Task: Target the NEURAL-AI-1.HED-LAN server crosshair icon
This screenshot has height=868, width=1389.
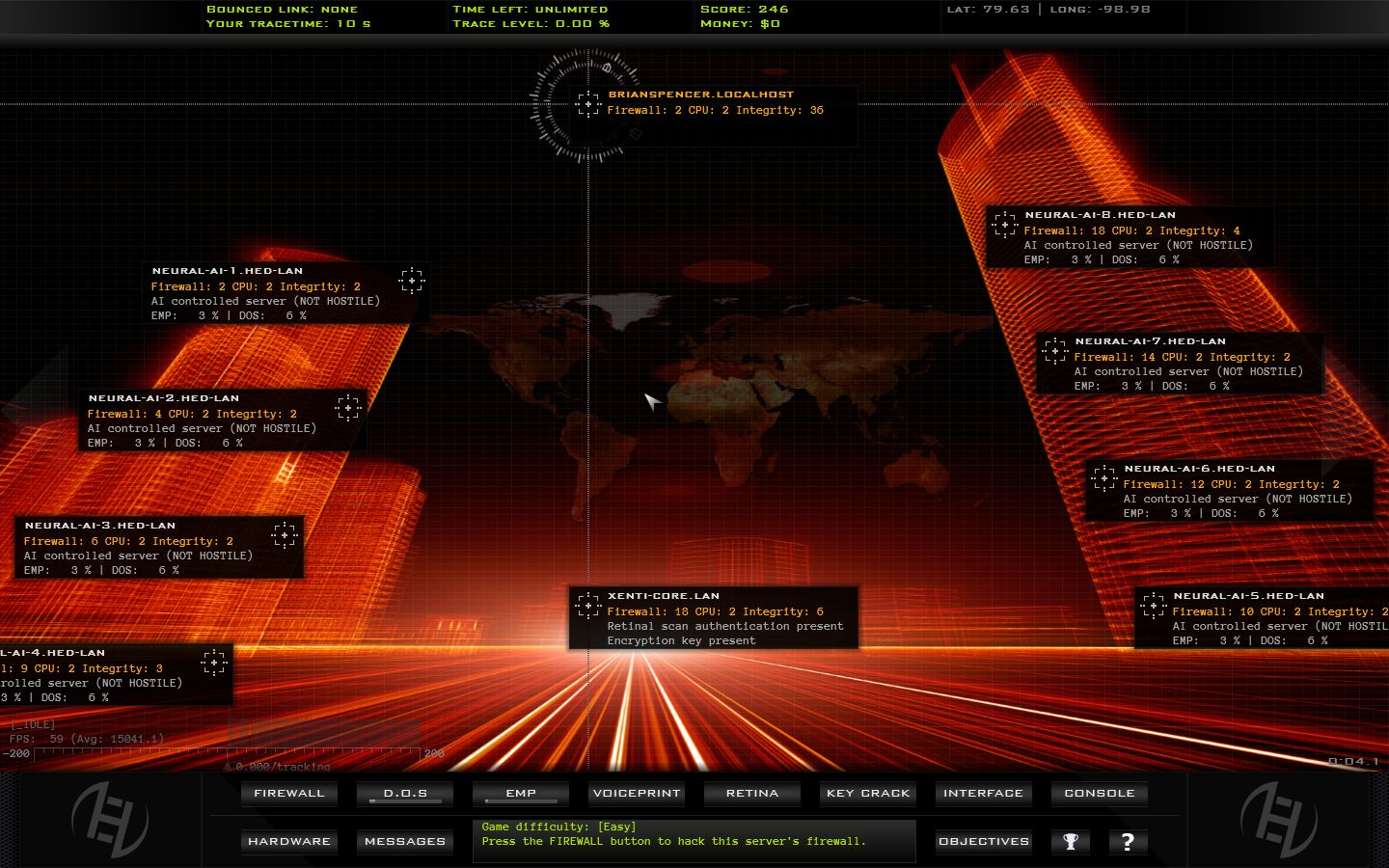Action: tap(412, 281)
